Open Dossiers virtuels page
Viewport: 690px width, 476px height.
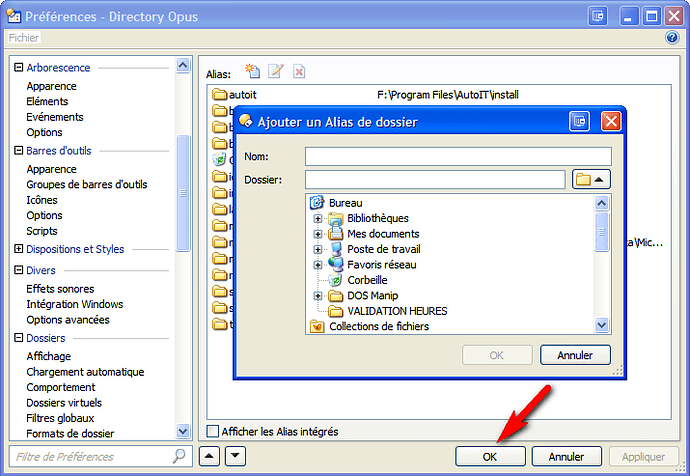(64, 403)
